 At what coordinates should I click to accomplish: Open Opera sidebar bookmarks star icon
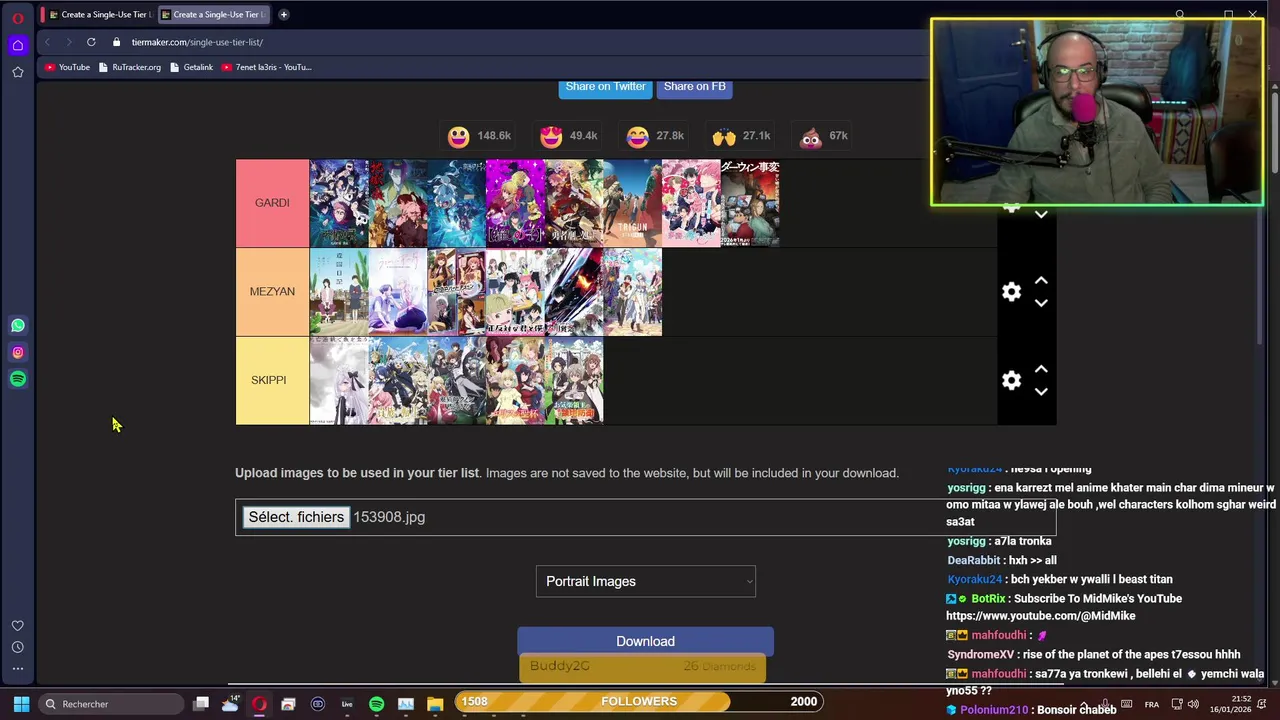[x=18, y=72]
